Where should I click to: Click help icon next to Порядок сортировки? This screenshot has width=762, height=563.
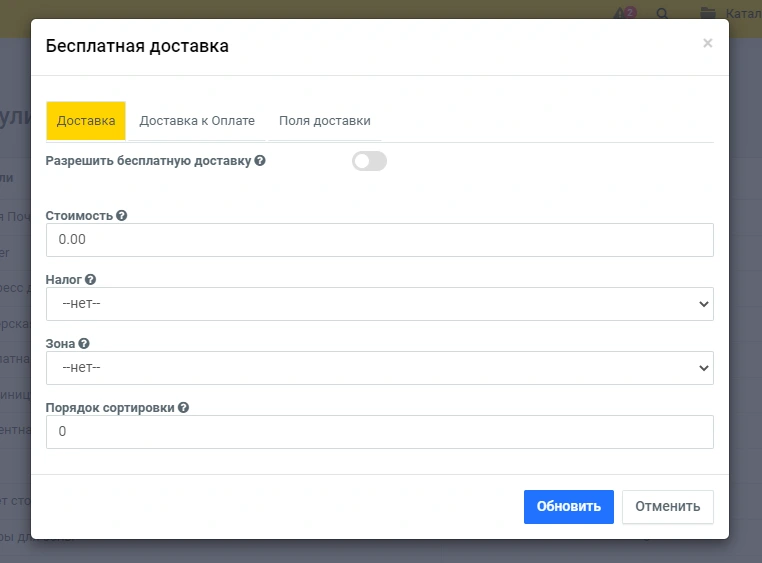point(184,408)
